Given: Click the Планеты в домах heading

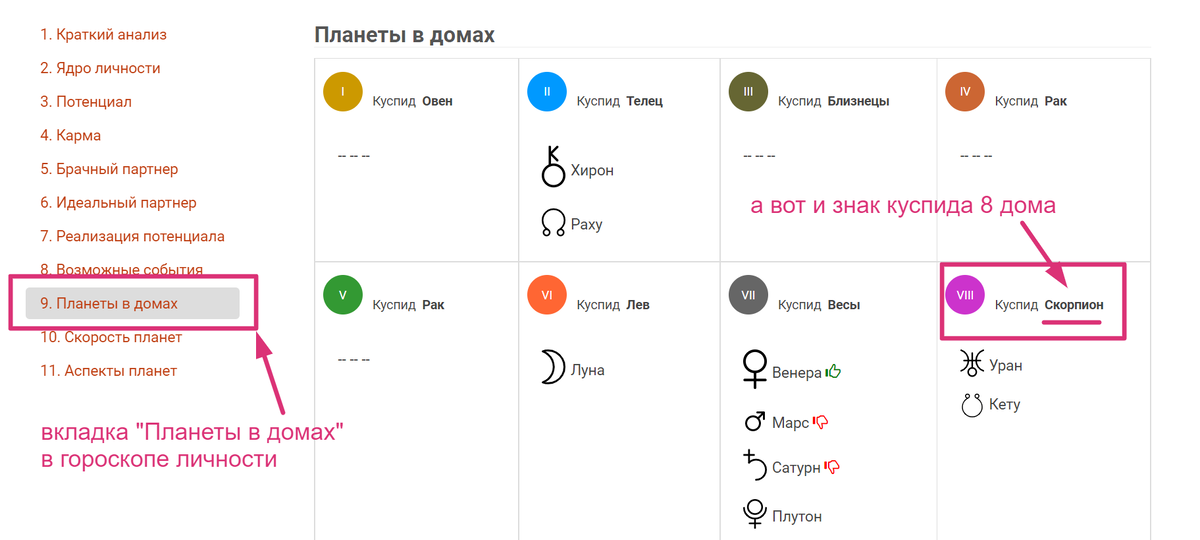Looking at the screenshot, I should point(405,35).
